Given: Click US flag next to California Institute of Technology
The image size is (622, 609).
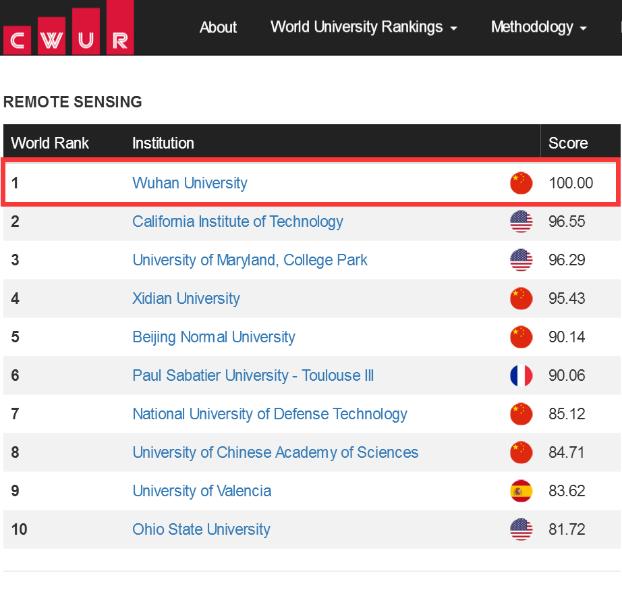Looking at the screenshot, I should point(521,222).
